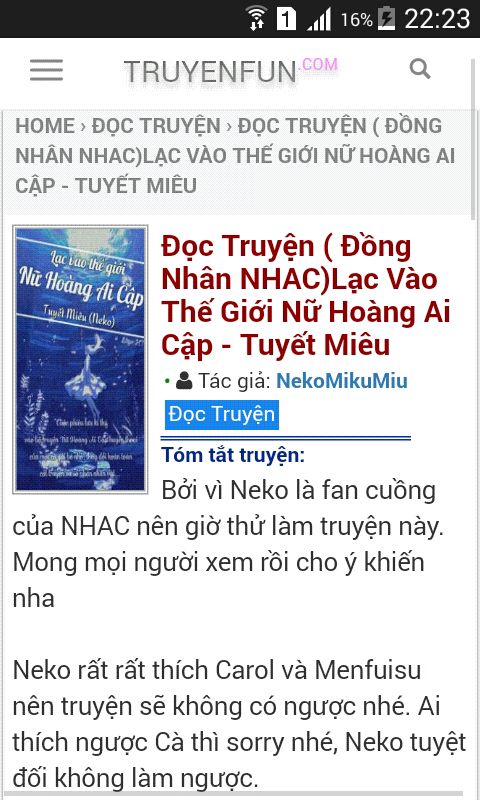Click the vertical scrollbar on the right
Screen dimensions: 480x800
[473, 140]
